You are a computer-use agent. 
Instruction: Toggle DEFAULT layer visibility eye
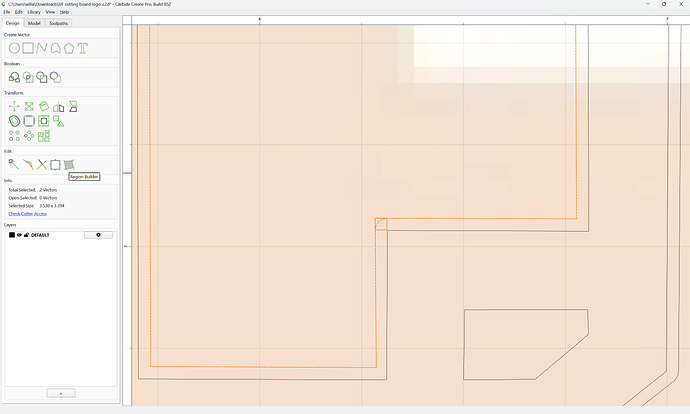click(19, 235)
